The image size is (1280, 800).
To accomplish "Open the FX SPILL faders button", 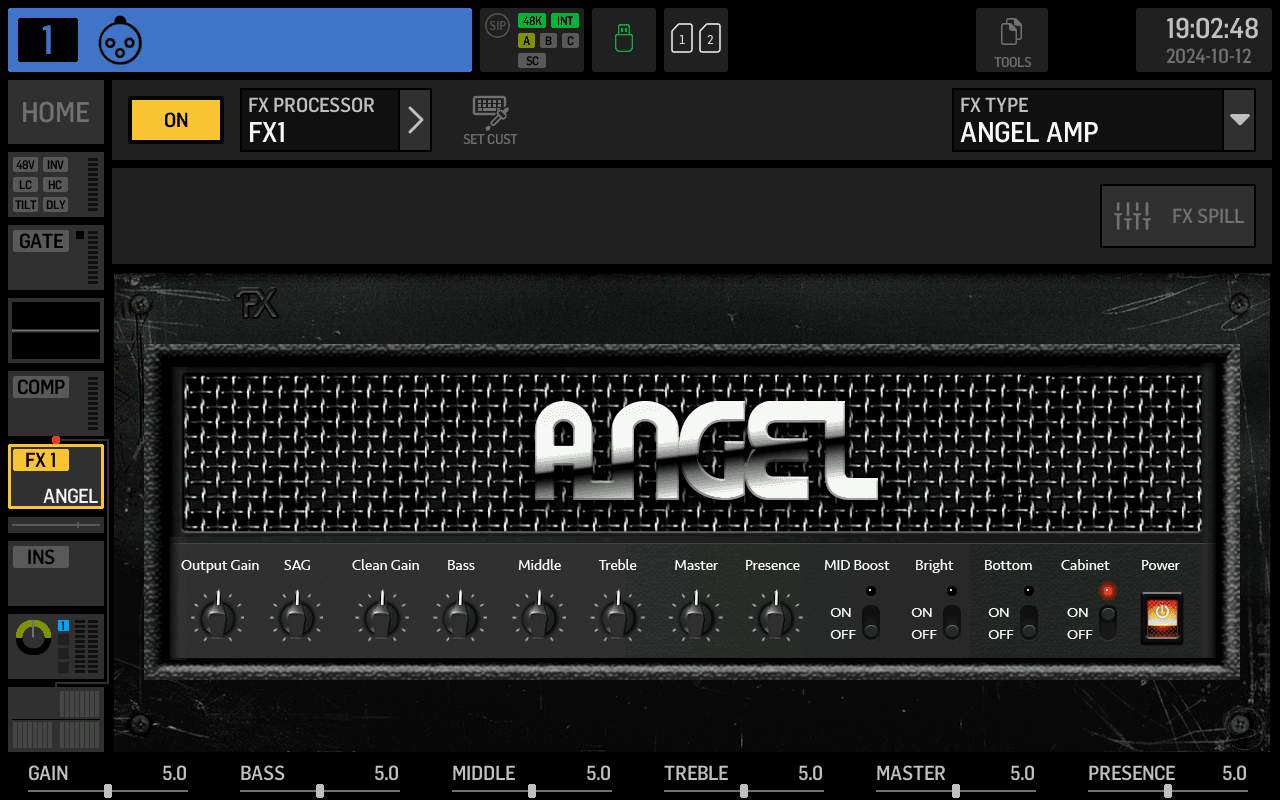I will tap(1178, 216).
